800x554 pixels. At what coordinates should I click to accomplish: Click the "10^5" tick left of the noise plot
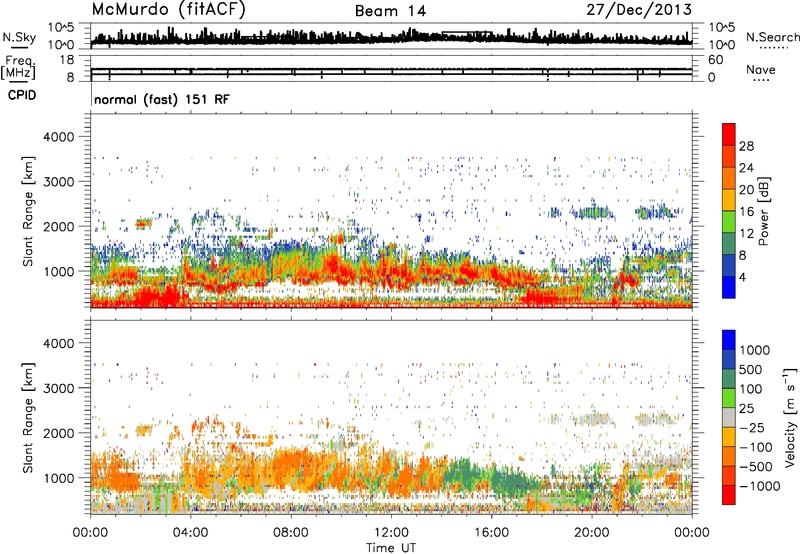coord(61,27)
